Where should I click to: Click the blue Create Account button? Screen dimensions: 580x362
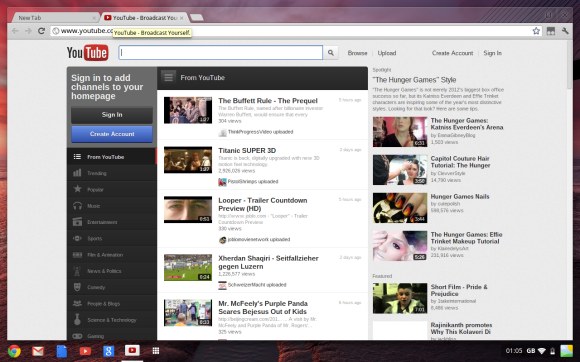[112, 134]
